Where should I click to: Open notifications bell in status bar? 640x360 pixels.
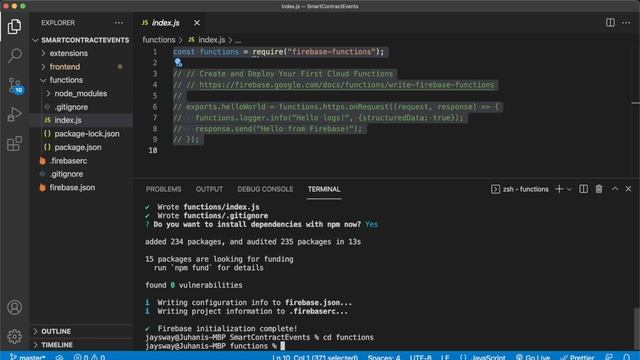[x=627, y=357]
